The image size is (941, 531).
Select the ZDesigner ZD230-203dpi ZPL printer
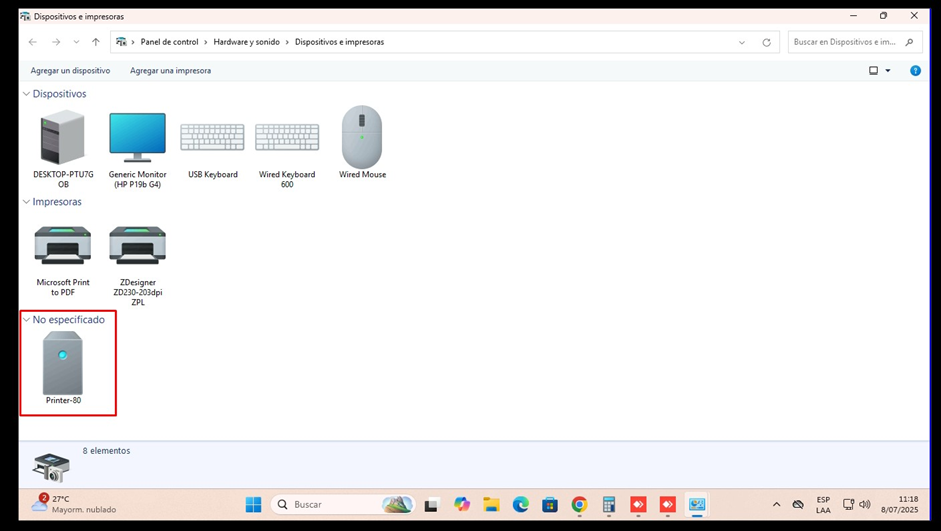click(137, 246)
